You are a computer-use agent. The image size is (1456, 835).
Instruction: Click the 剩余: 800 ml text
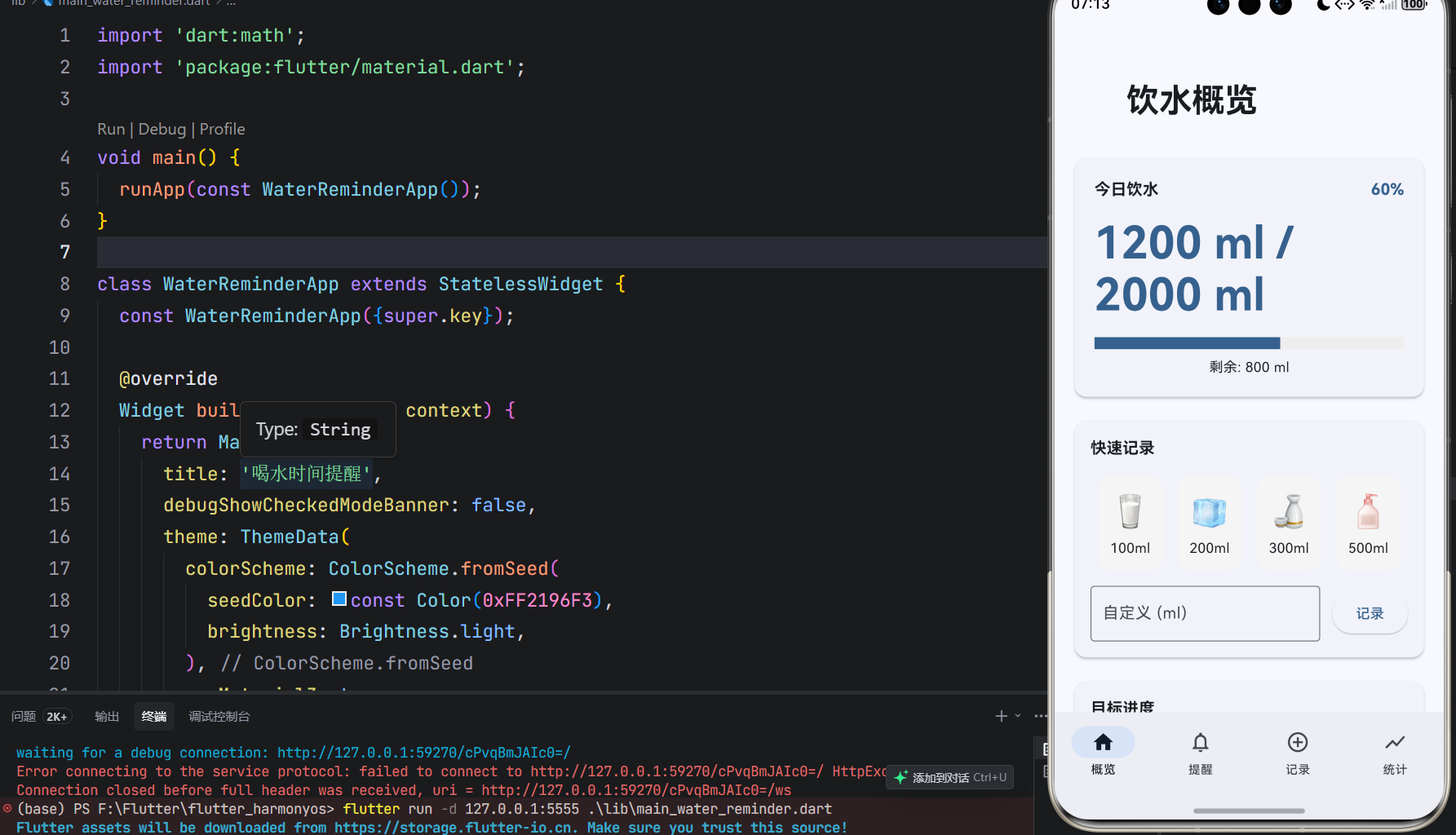1249,367
